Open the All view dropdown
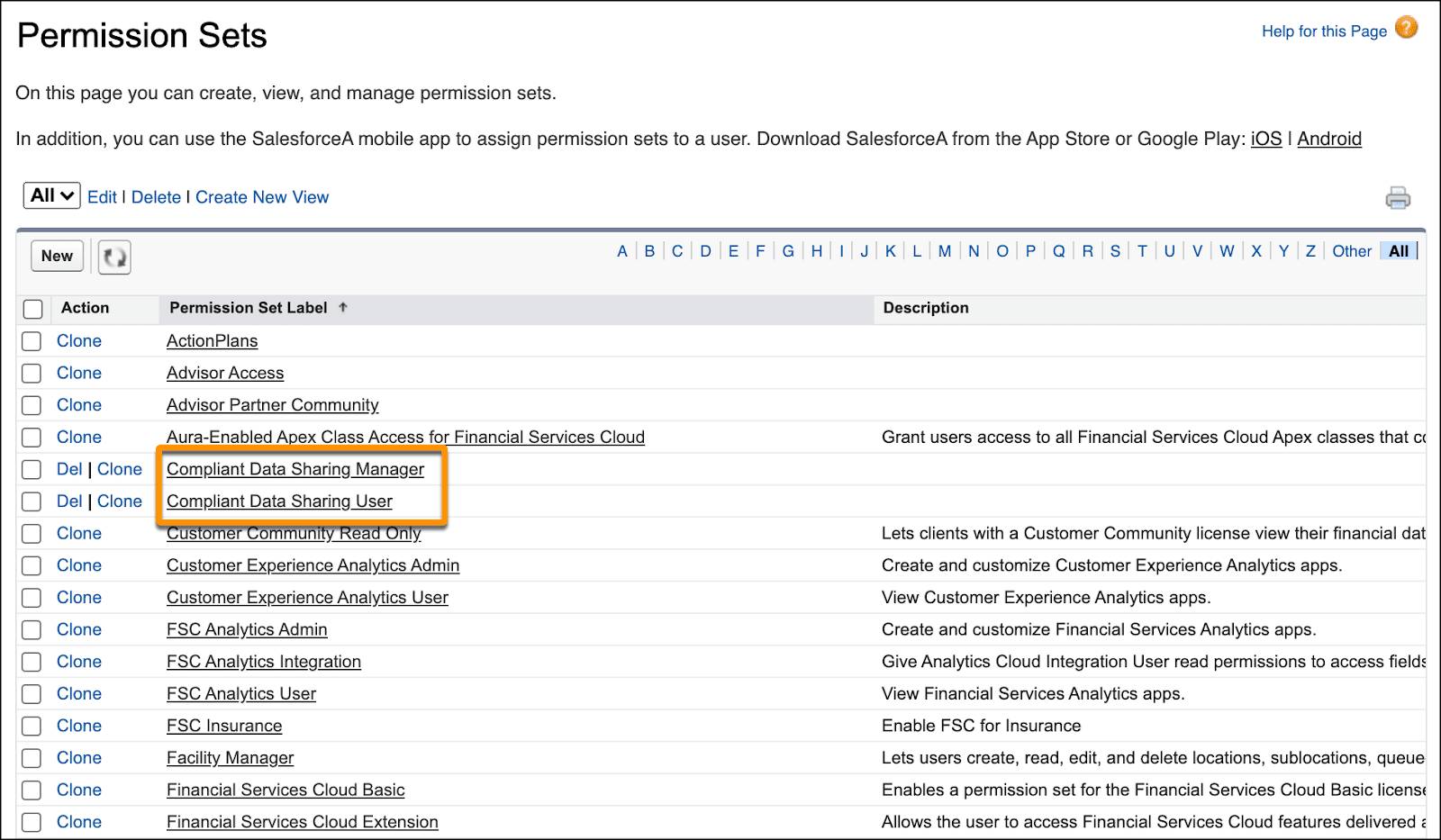This screenshot has height=840, width=1441. click(51, 195)
